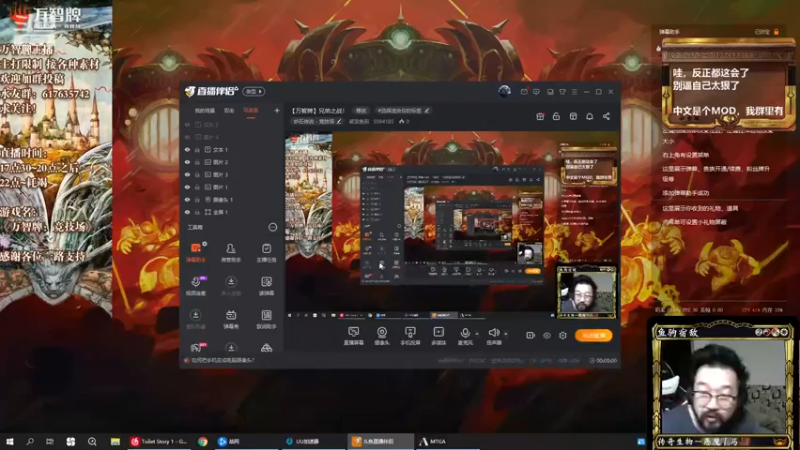The width and height of the screenshot is (800, 450).
Task: Click the orange start streaming button
Action: pyautogui.click(x=593, y=335)
